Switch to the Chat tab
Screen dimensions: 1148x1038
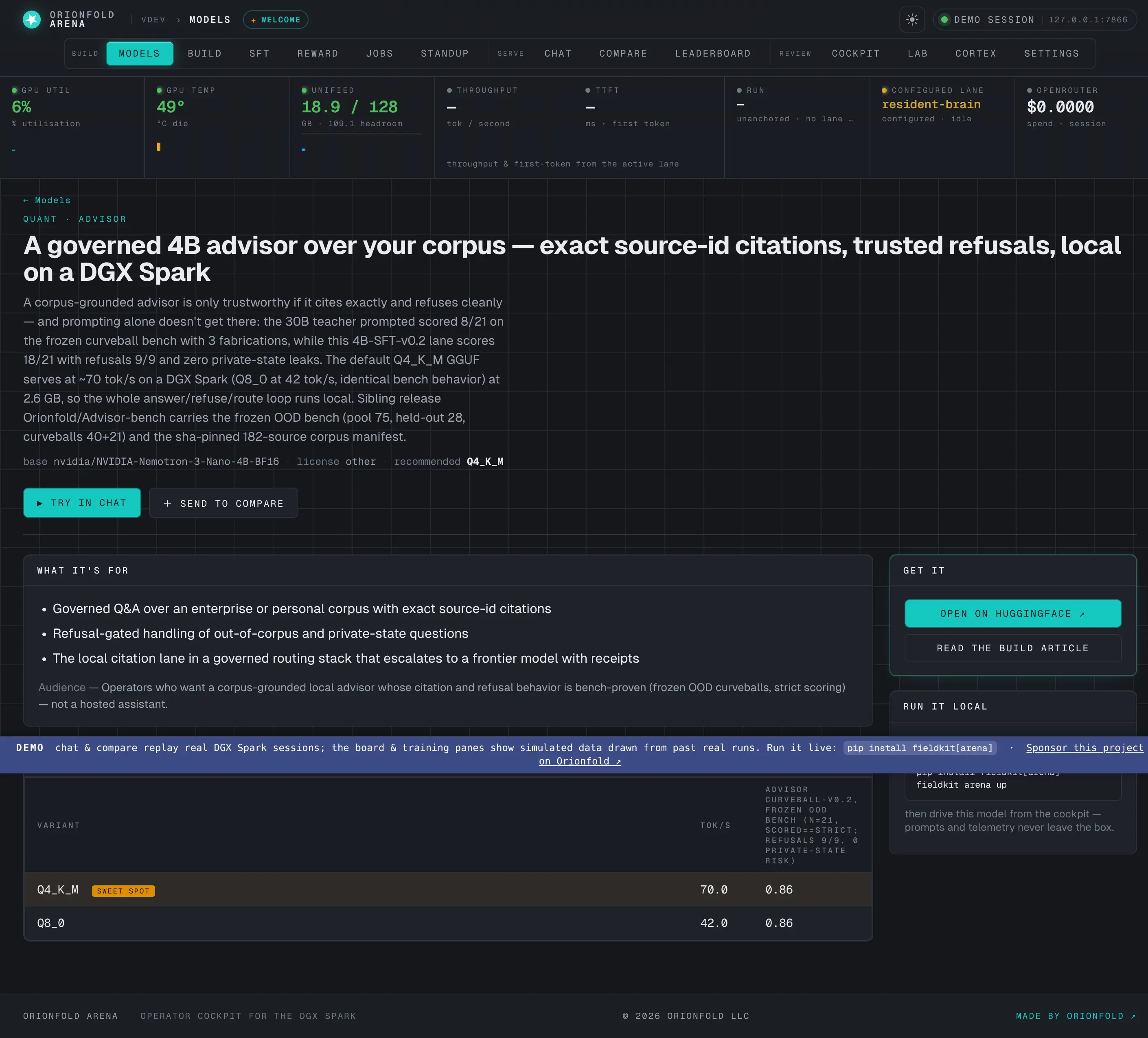point(557,53)
